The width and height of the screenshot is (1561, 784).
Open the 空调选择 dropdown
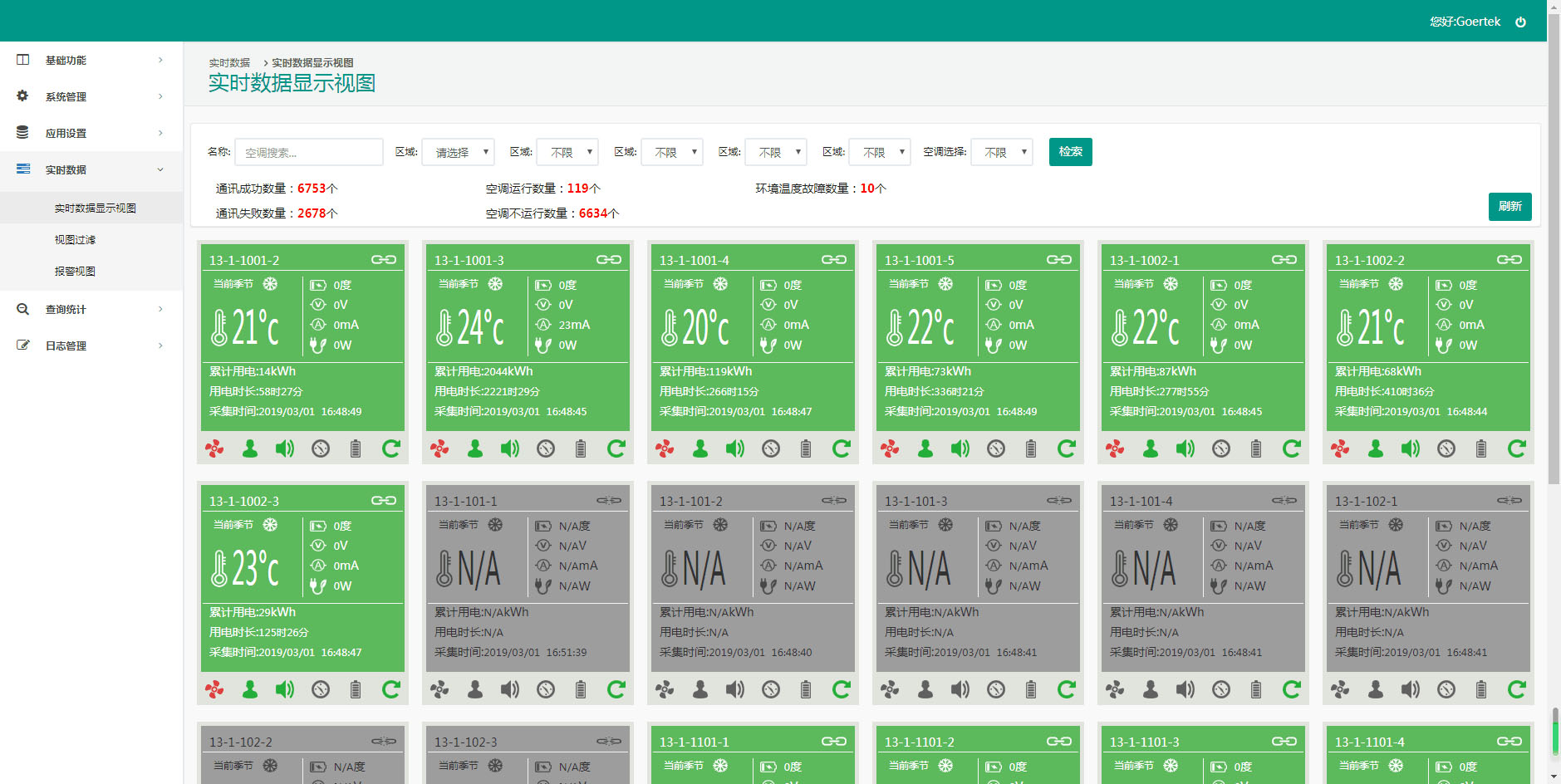pyautogui.click(x=1001, y=152)
